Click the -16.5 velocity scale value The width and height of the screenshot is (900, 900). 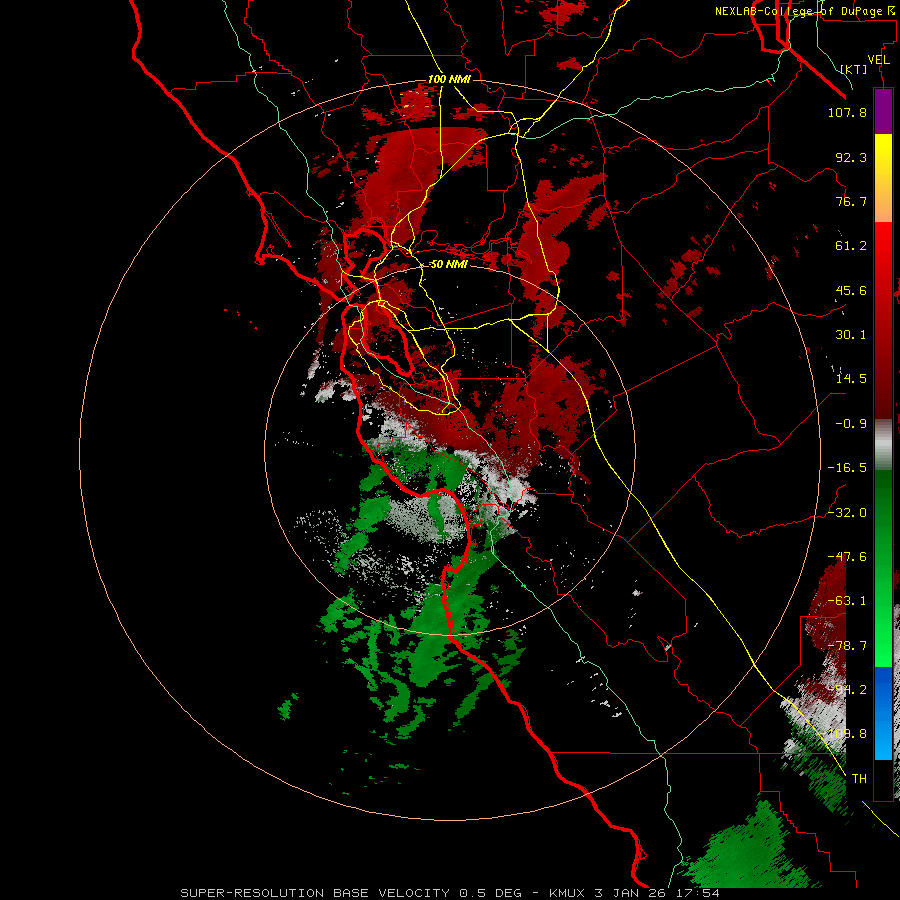pos(847,468)
